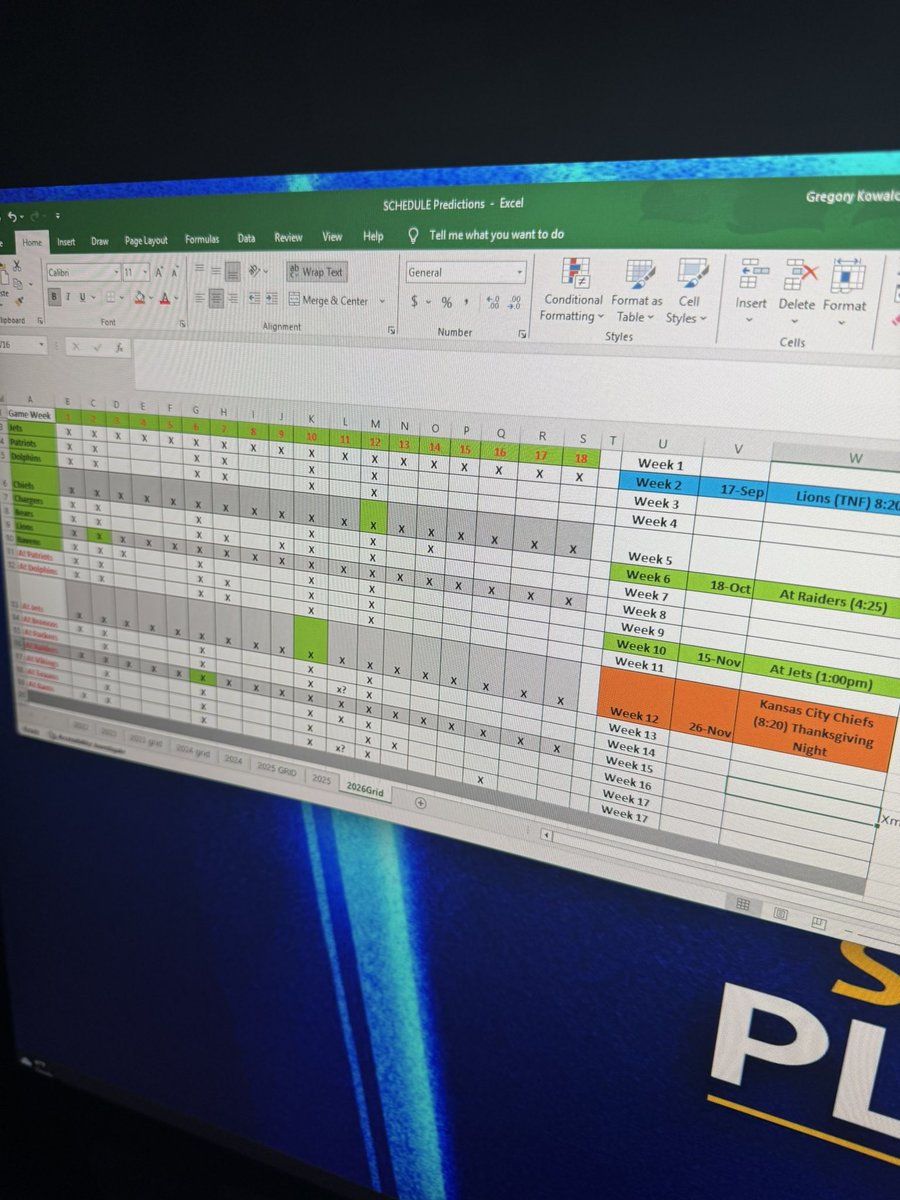Open the Number dialog launcher arrow
The height and width of the screenshot is (1200, 900).
(x=522, y=334)
